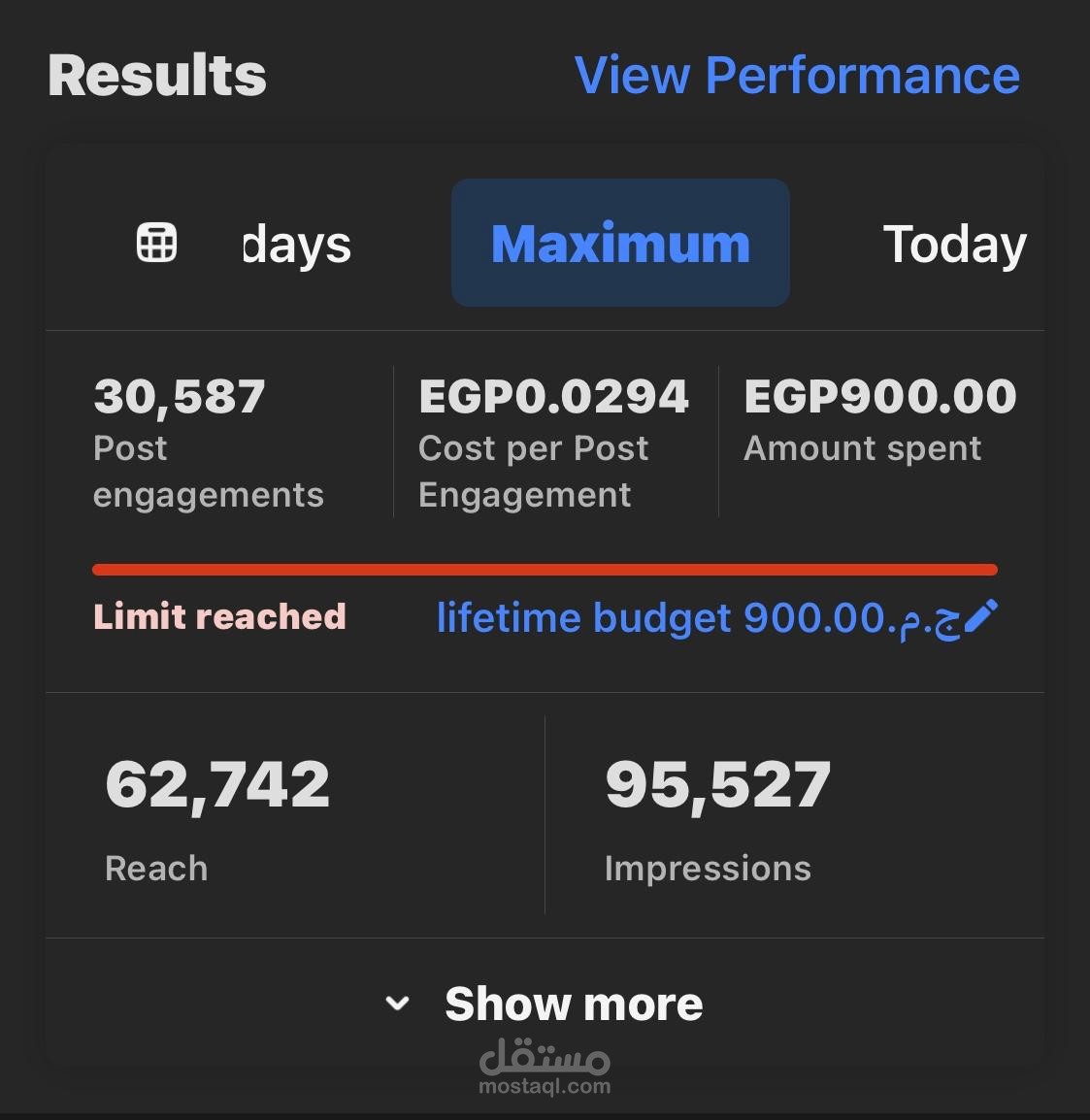Viewport: 1090px width, 1120px height.
Task: Click the Results section heading
Action: 157,76
